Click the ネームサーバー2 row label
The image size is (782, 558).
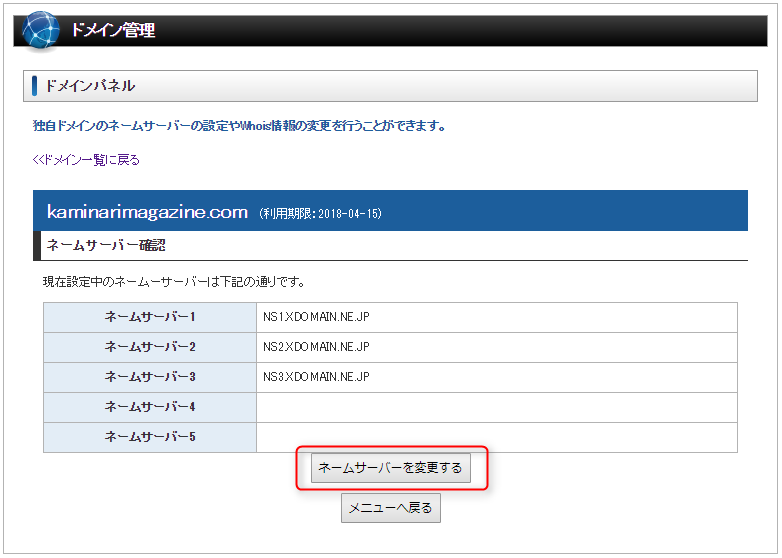point(150,347)
